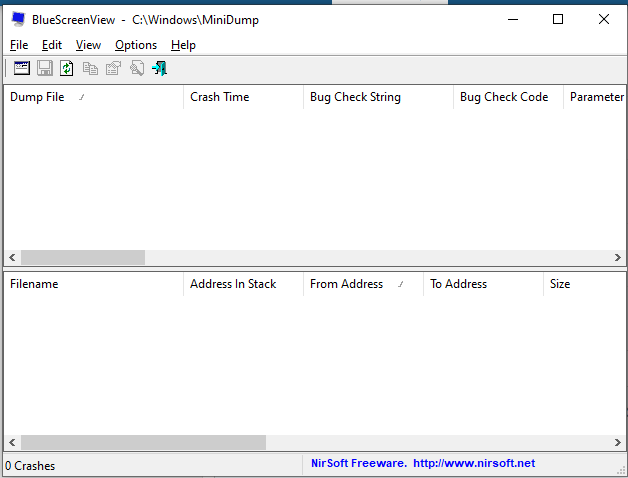Viewport: 628px width, 478px height.
Task: Click the Find toolbar icon
Action: click(137, 68)
